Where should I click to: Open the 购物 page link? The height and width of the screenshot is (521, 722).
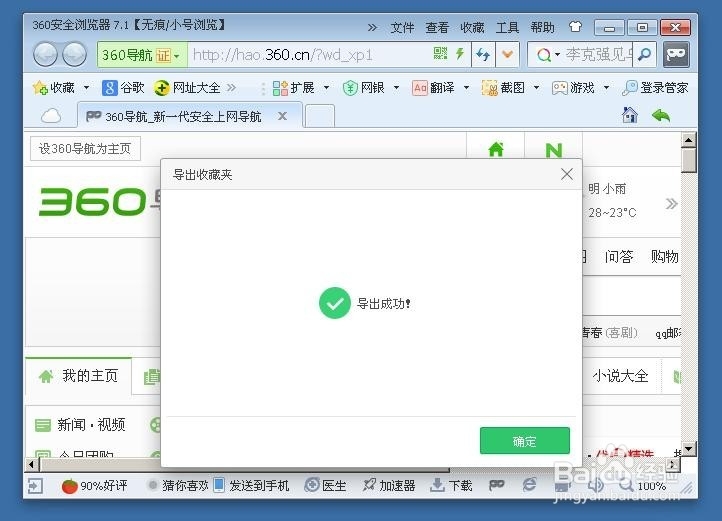click(x=664, y=256)
